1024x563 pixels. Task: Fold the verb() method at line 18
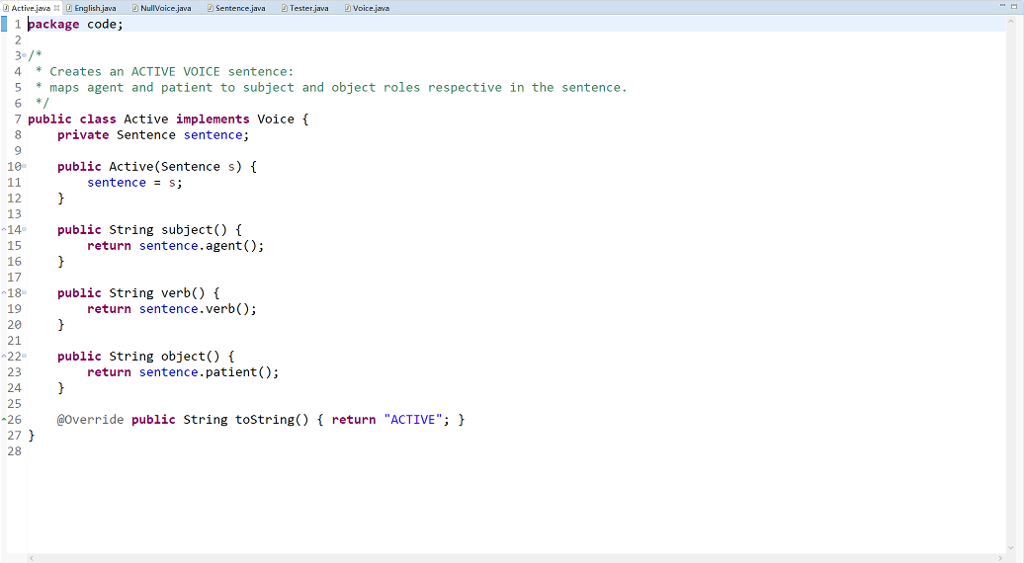[x=23, y=293]
